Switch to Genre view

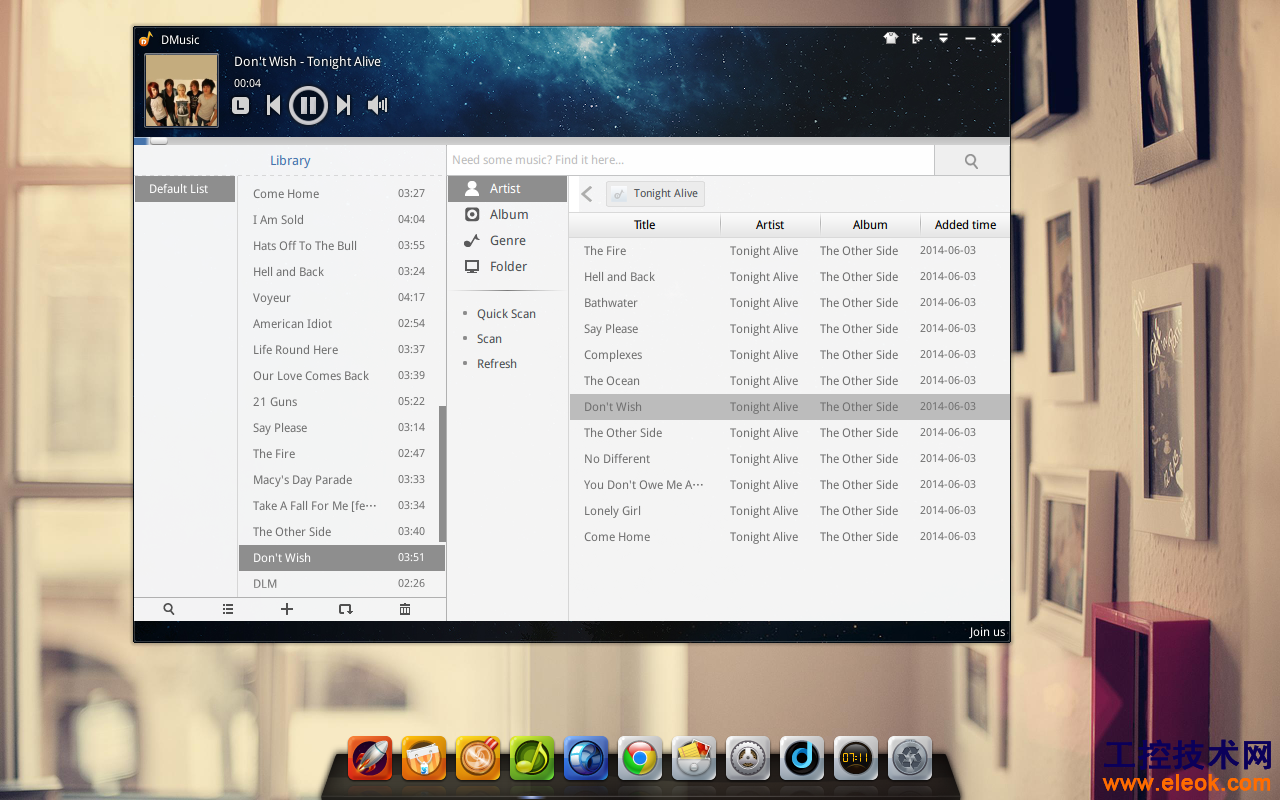pos(507,241)
